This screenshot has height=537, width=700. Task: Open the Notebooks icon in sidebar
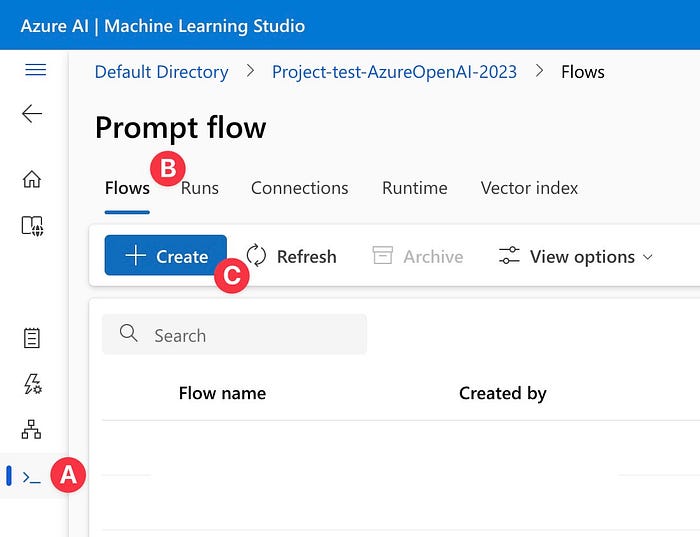click(x=32, y=338)
